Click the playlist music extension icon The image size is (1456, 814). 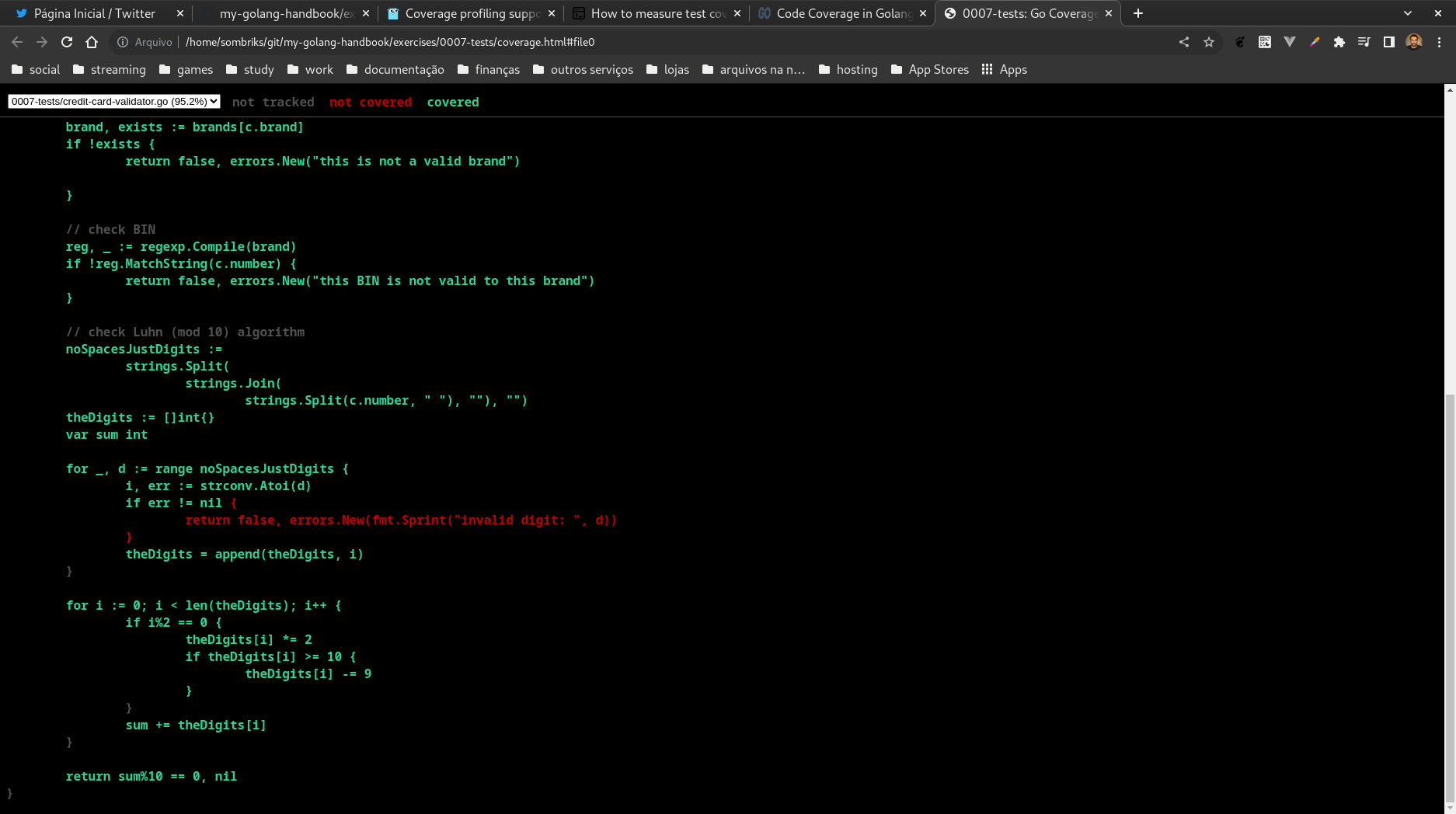tap(1365, 42)
